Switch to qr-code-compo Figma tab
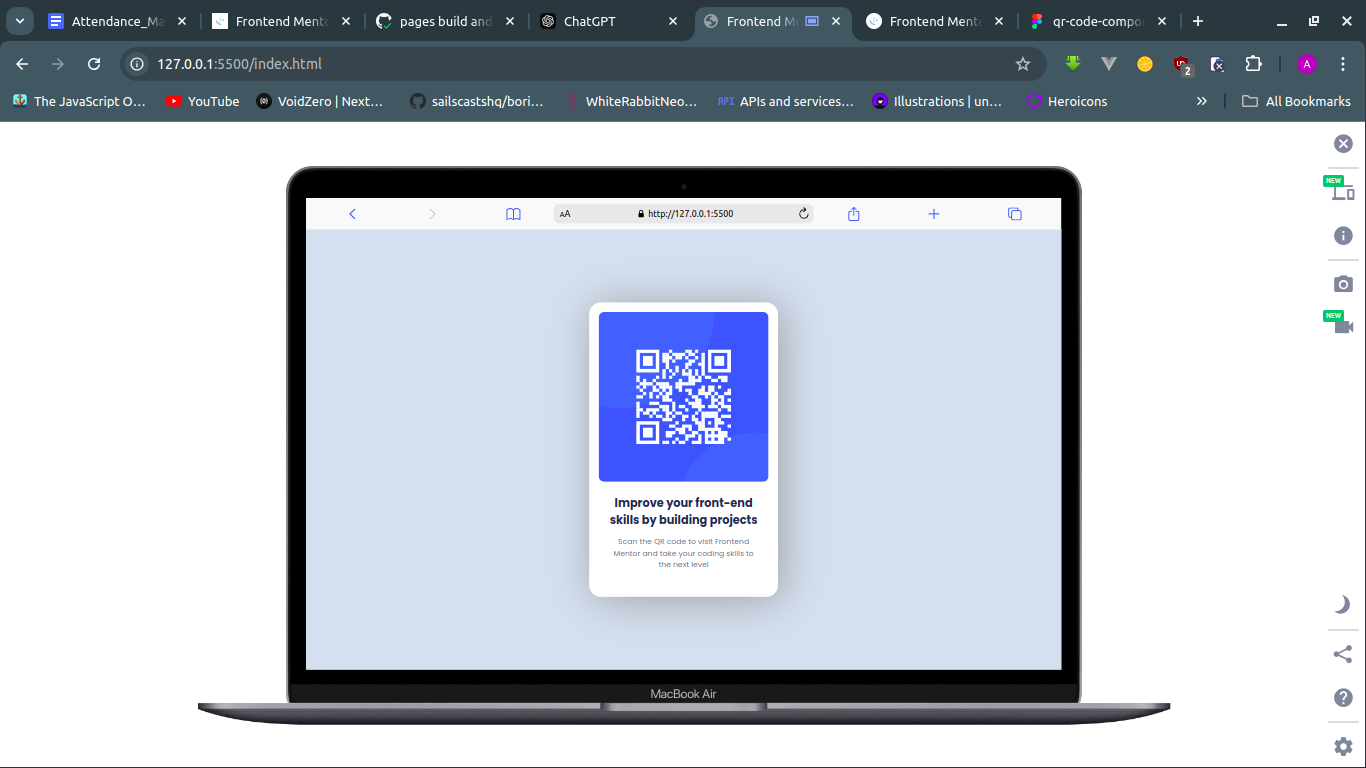Viewport: 1366px width, 768px height. click(1100, 21)
